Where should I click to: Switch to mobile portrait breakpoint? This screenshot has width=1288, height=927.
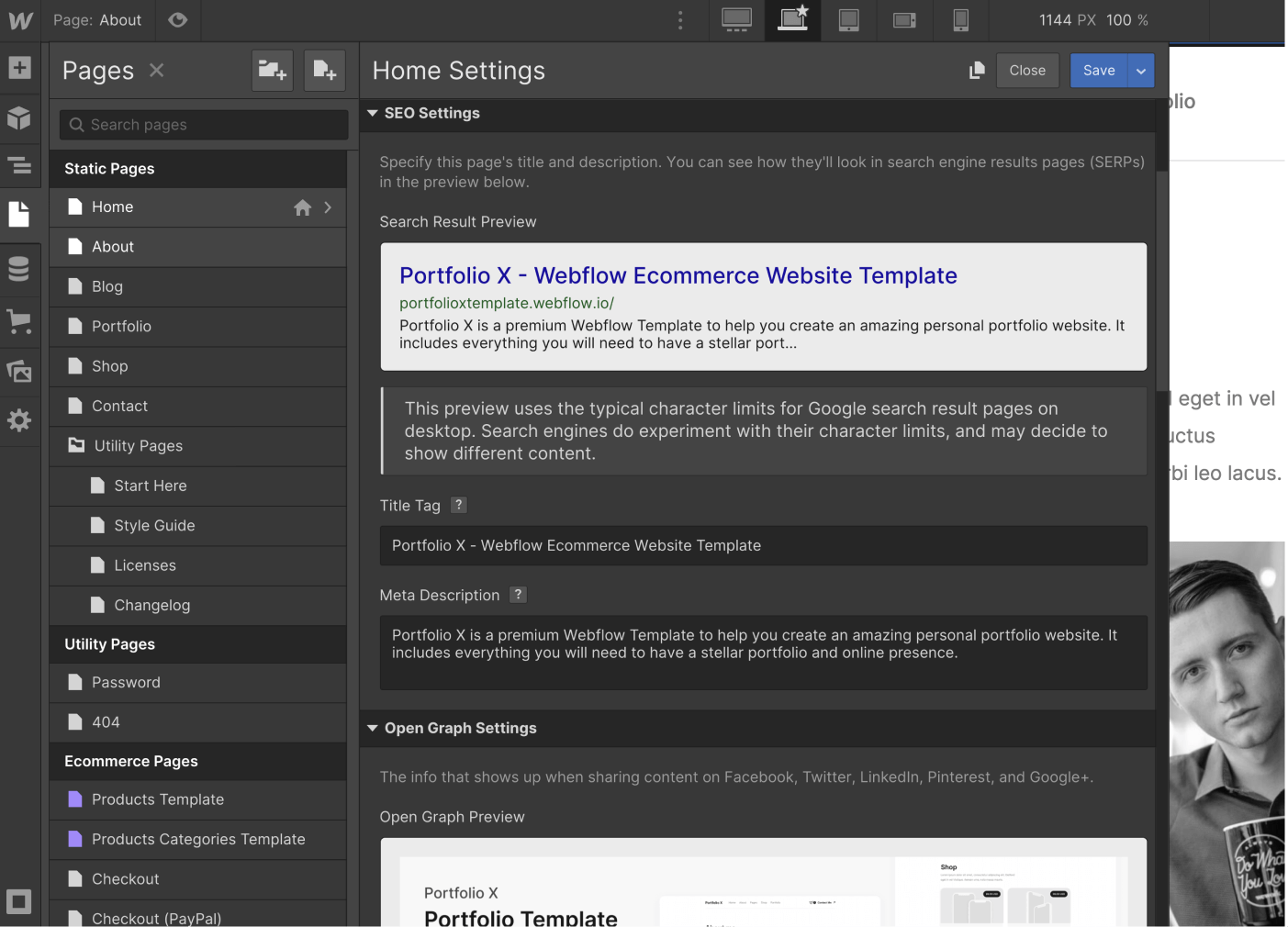[x=961, y=20]
